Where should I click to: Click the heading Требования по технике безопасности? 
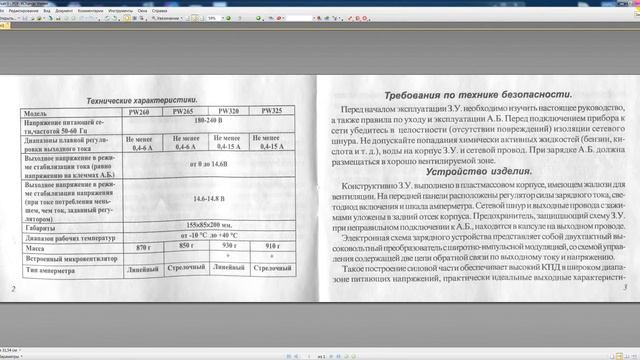pos(478,95)
